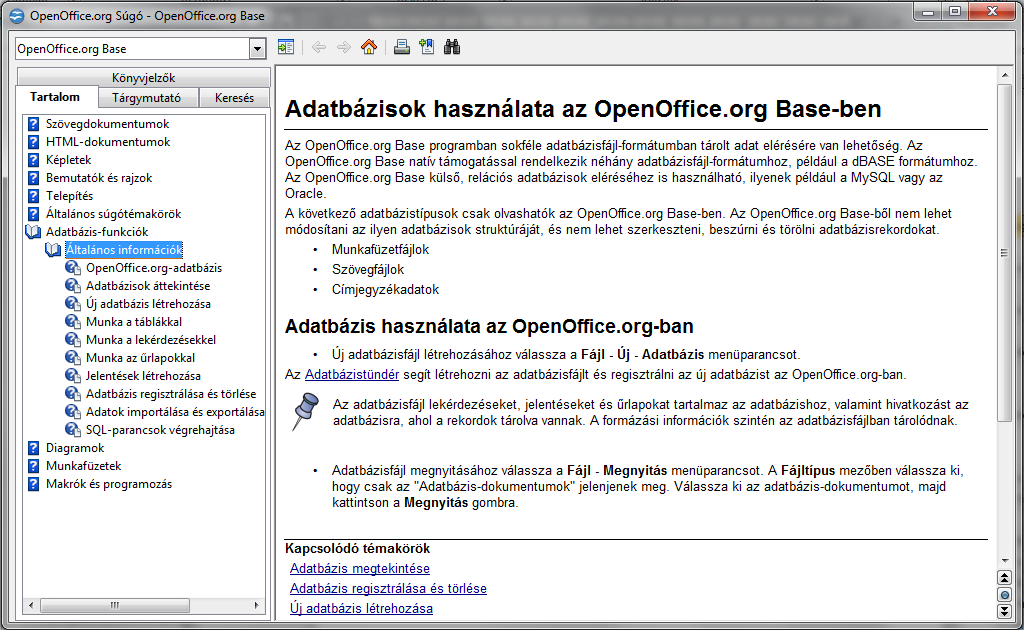Go forward to next help page

click(x=344, y=47)
